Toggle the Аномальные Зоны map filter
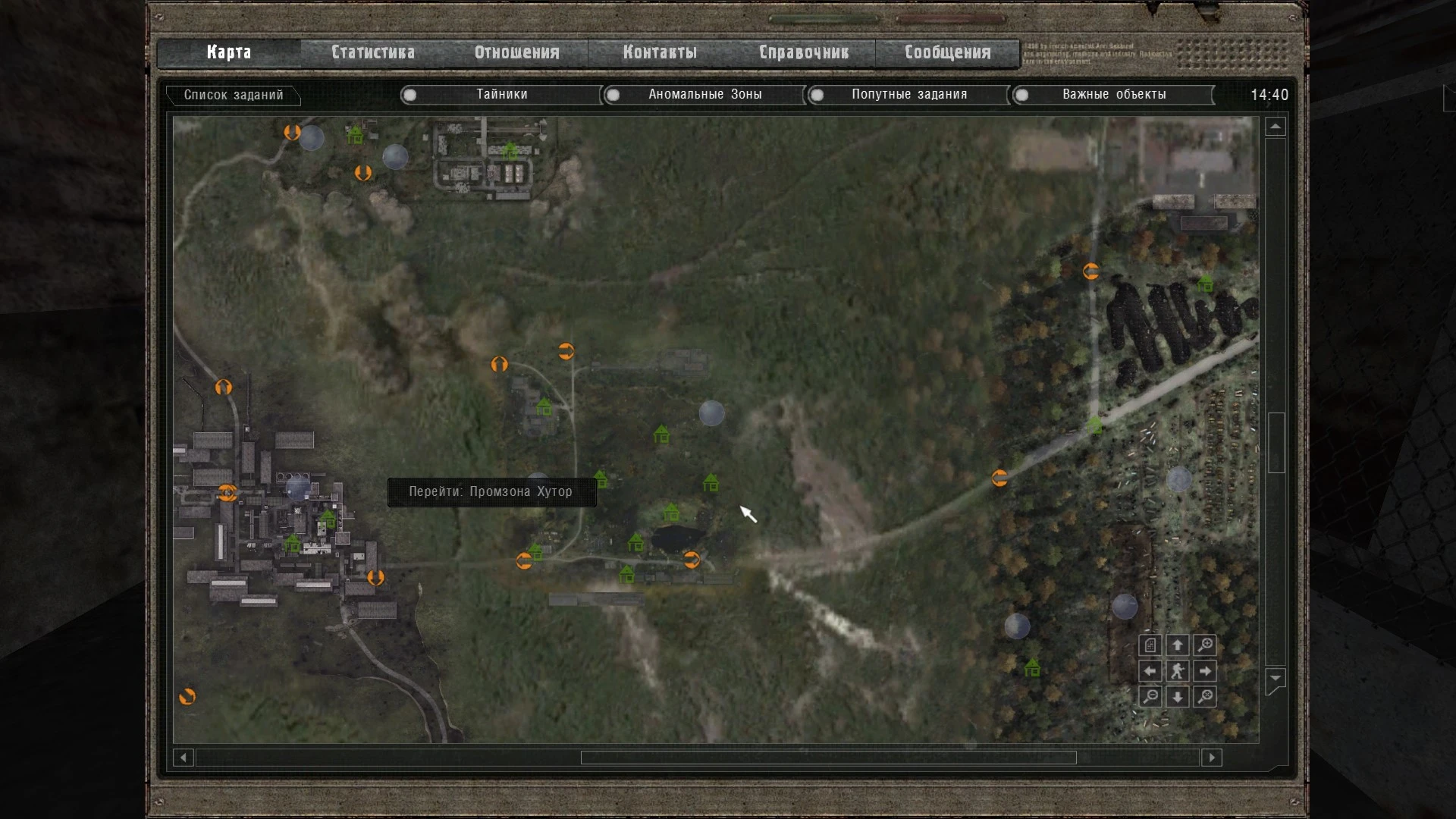 704,95
